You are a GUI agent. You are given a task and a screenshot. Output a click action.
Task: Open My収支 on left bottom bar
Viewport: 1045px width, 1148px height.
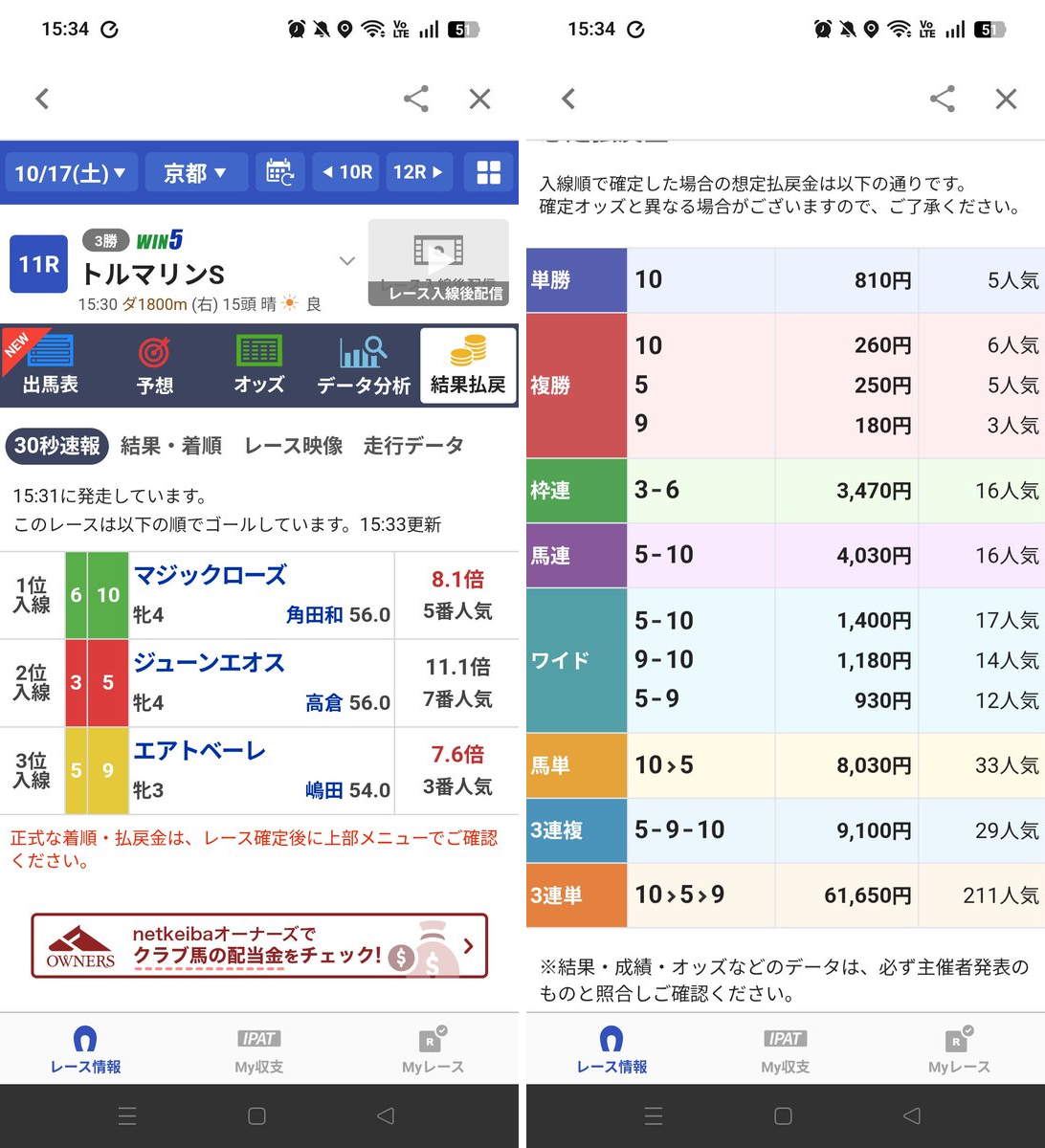258,1050
